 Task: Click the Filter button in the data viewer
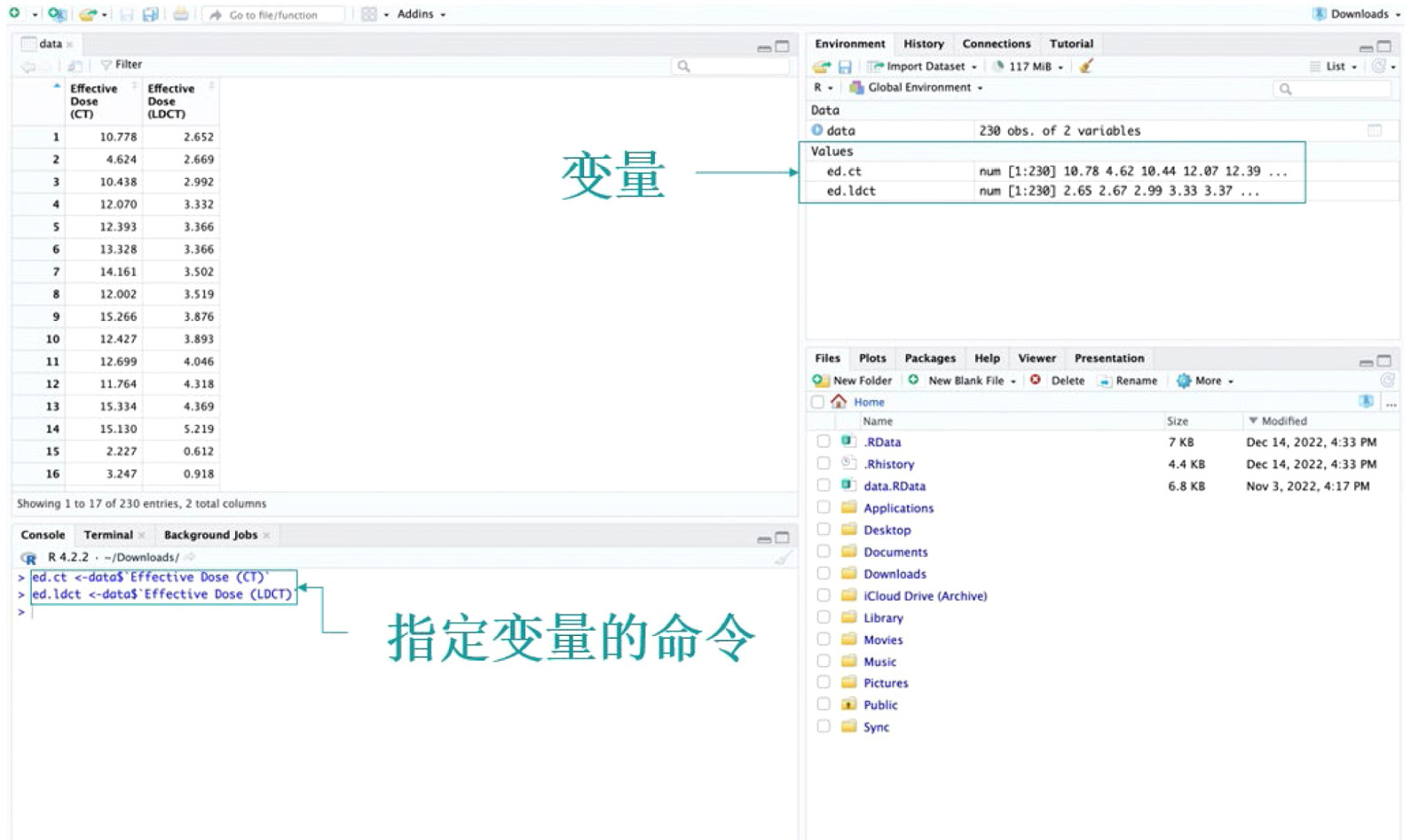coord(122,65)
